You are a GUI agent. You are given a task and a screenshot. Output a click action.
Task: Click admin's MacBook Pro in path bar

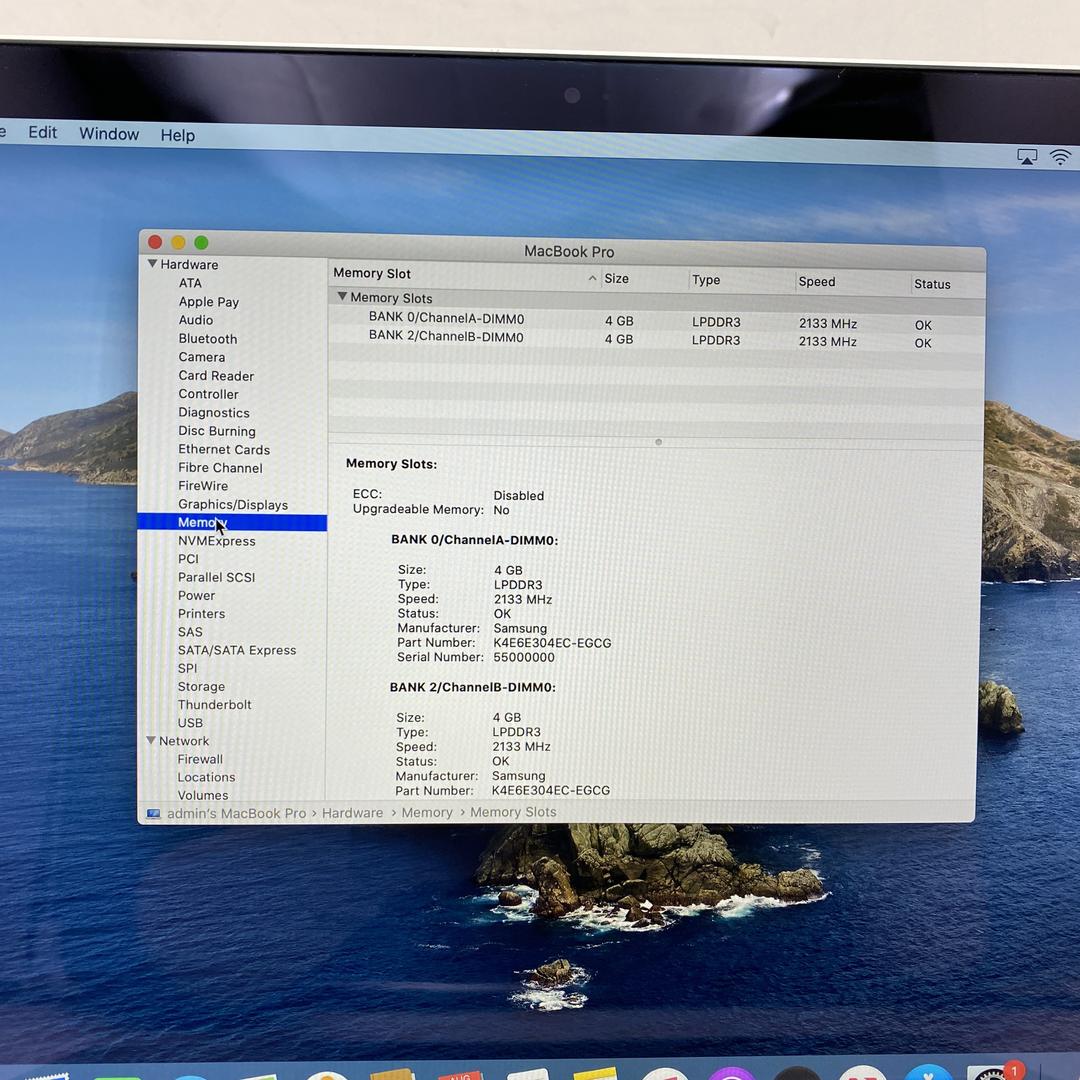(x=236, y=813)
